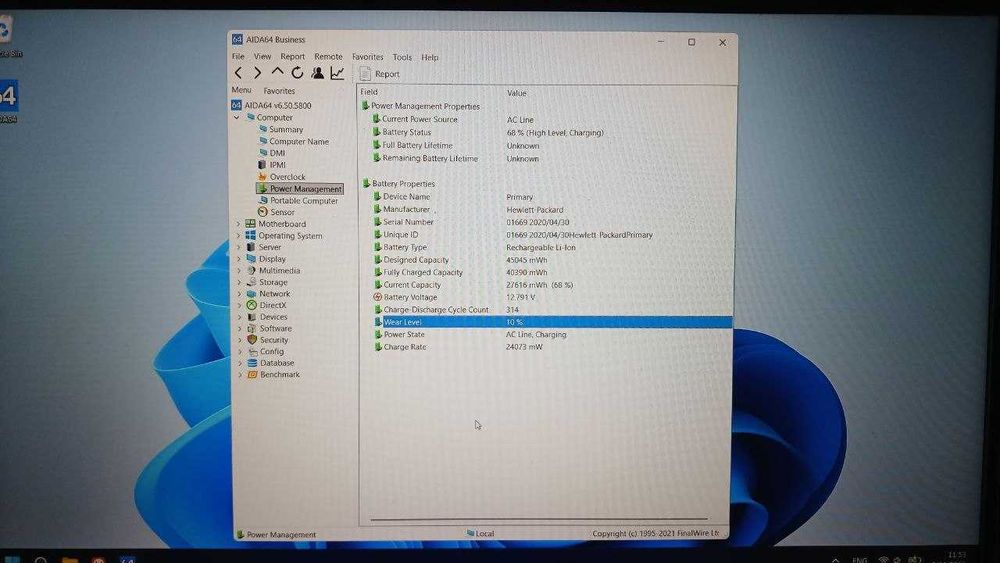Select the Remaining Battery Lifetime row
1000x563 pixels.
coord(456,158)
